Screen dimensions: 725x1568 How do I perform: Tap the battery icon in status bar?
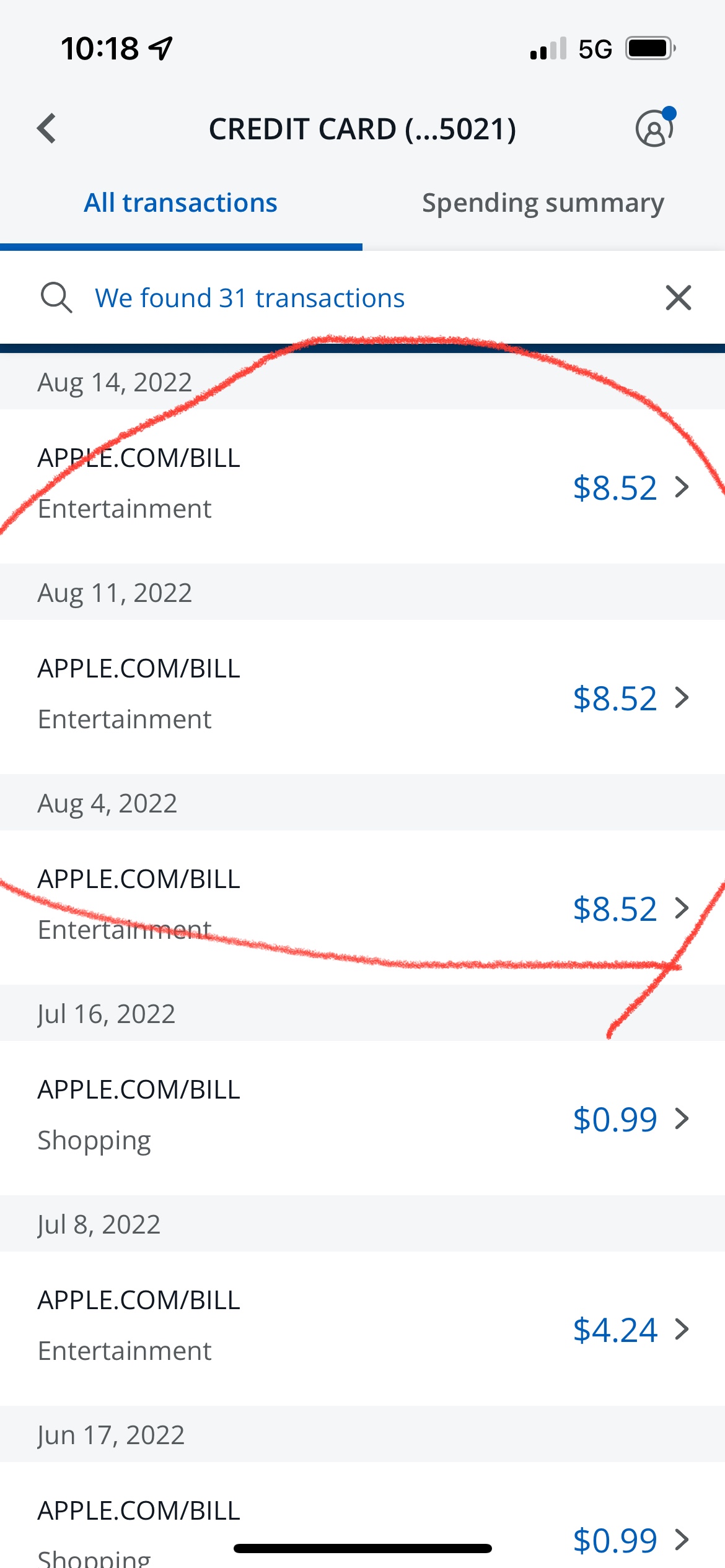(x=649, y=48)
